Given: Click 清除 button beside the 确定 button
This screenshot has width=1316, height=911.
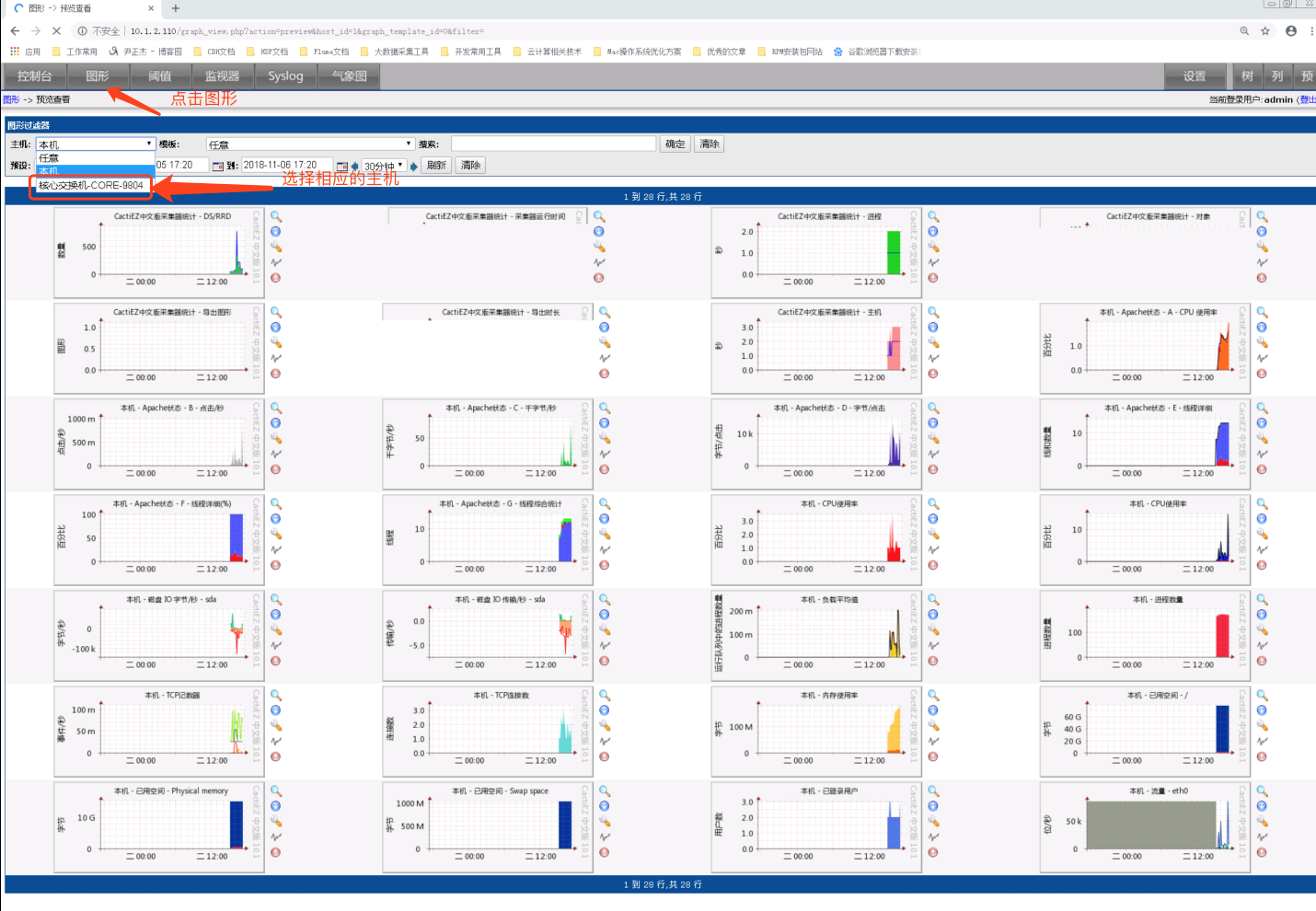Looking at the screenshot, I should click(x=709, y=144).
